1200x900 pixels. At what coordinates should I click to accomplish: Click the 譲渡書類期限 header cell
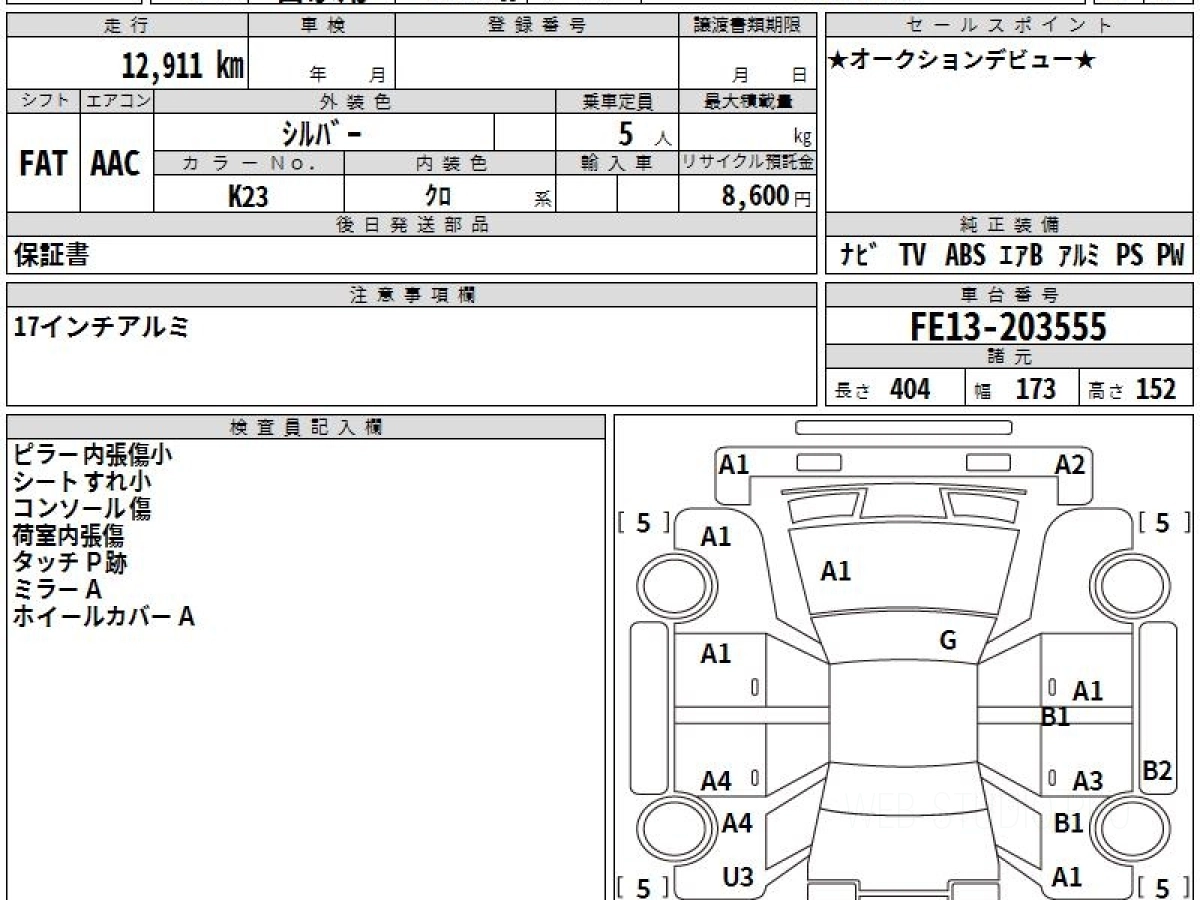click(x=747, y=26)
